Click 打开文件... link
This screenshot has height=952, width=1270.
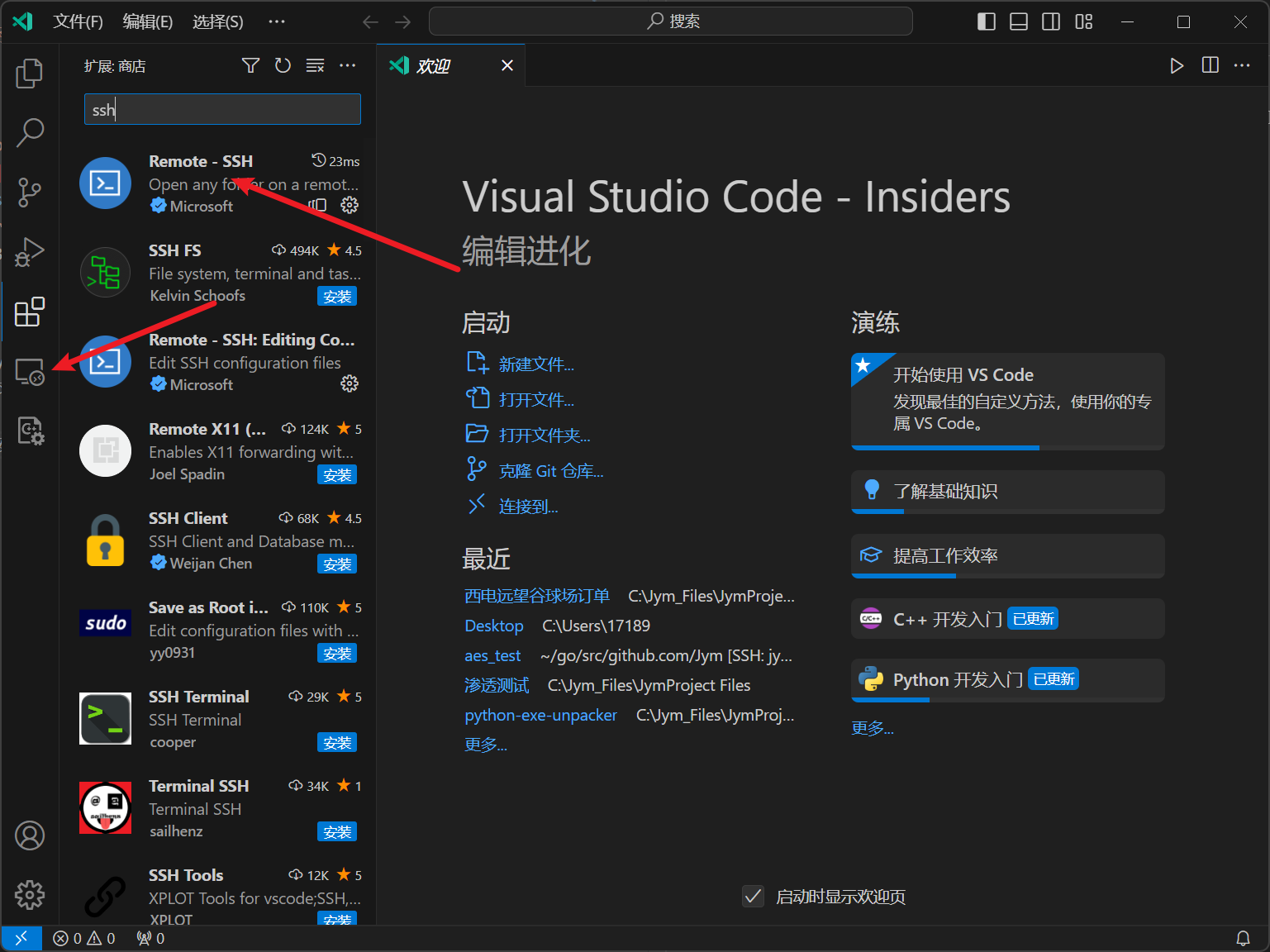[536, 400]
